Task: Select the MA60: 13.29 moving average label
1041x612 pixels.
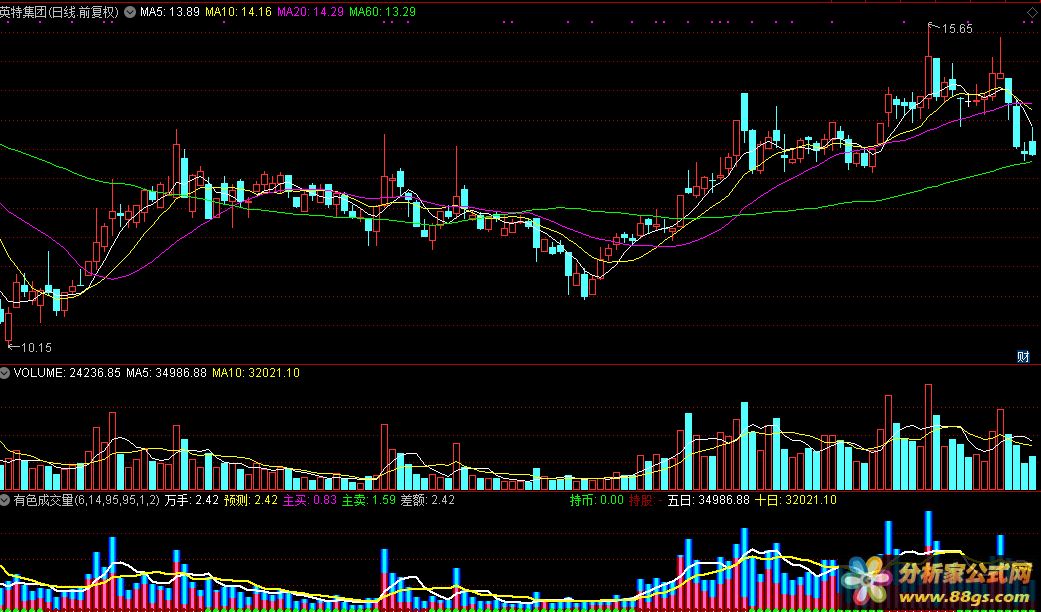Action: click(x=382, y=12)
